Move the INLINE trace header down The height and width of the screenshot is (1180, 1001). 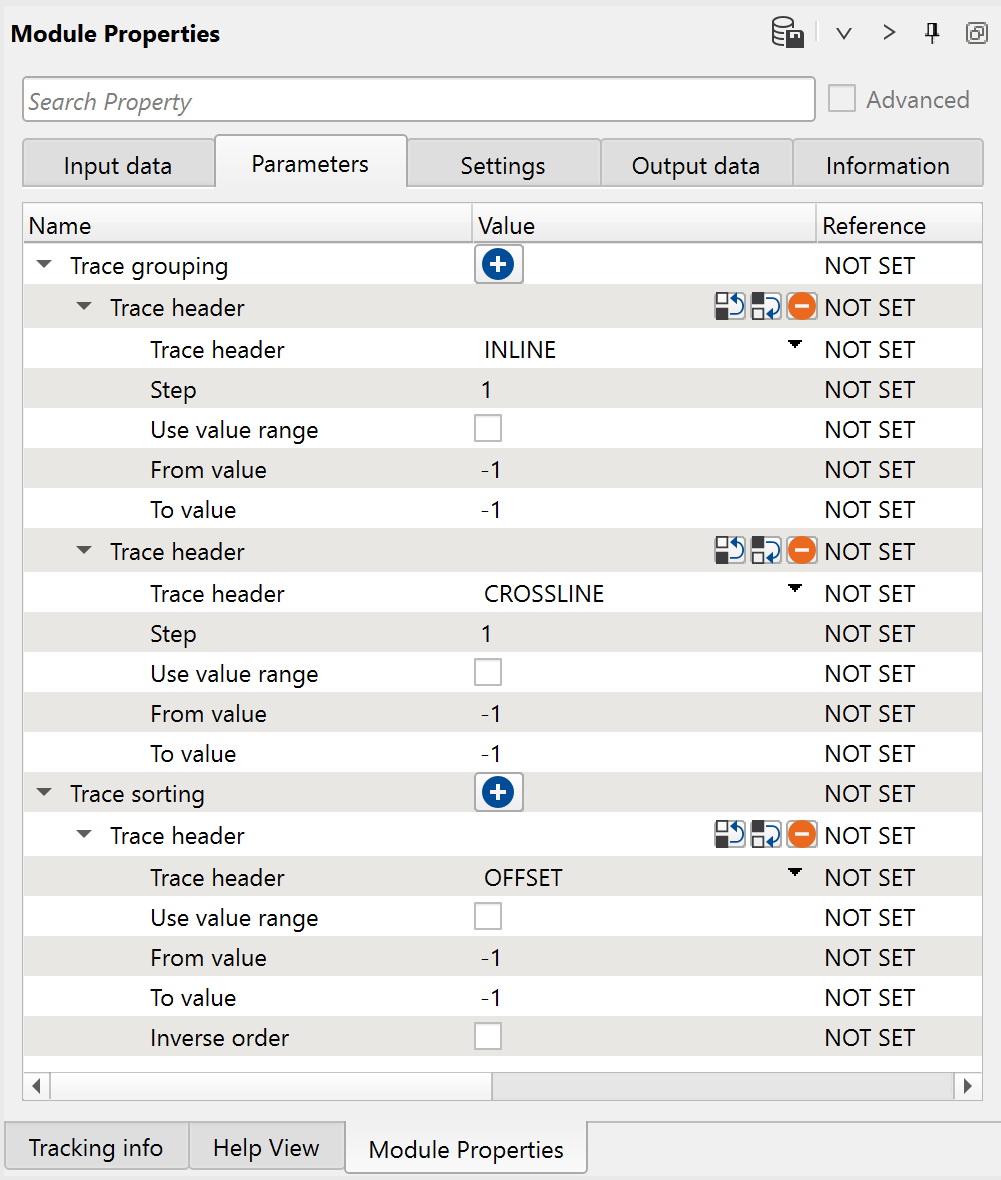[766, 306]
